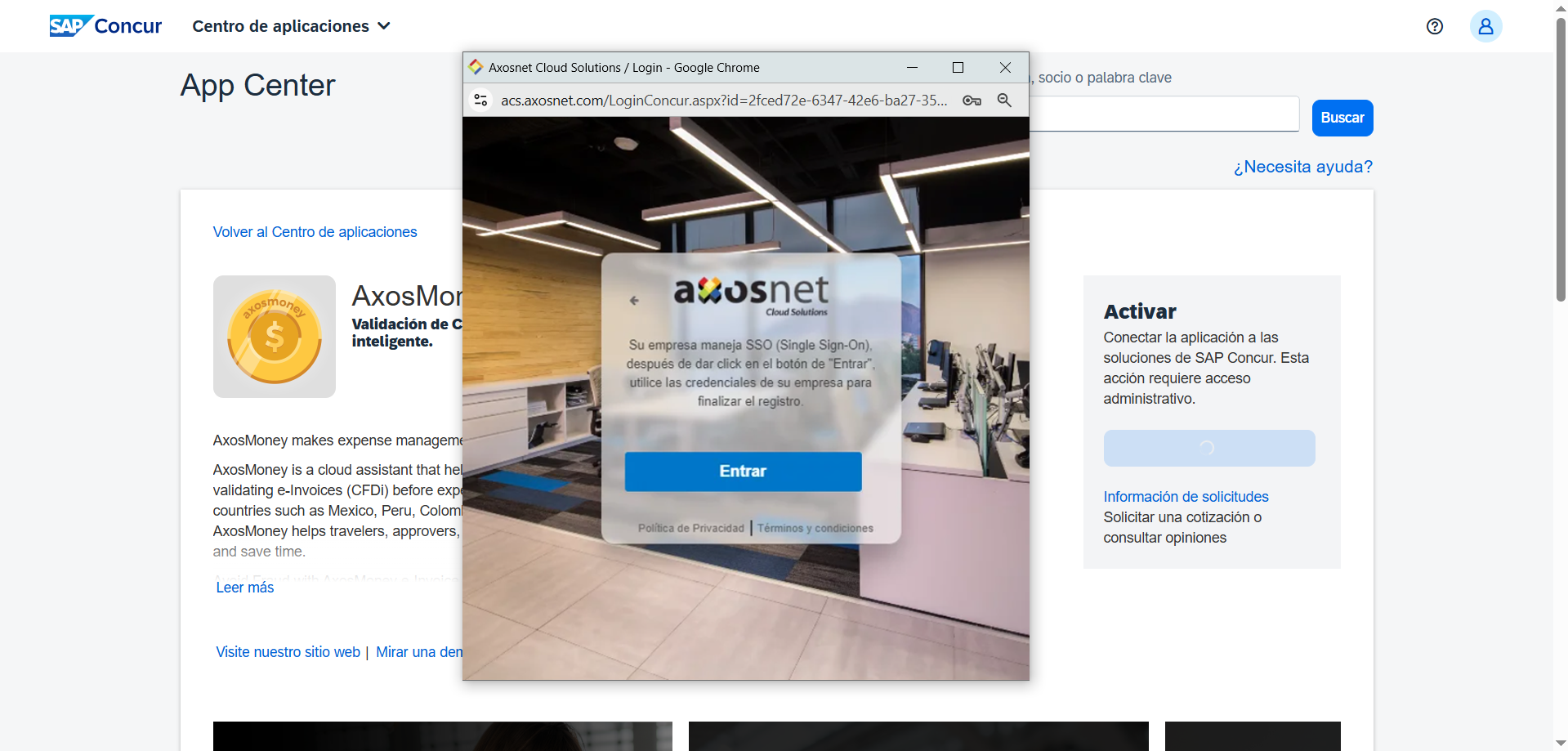Open the user profile icon

point(1485,26)
